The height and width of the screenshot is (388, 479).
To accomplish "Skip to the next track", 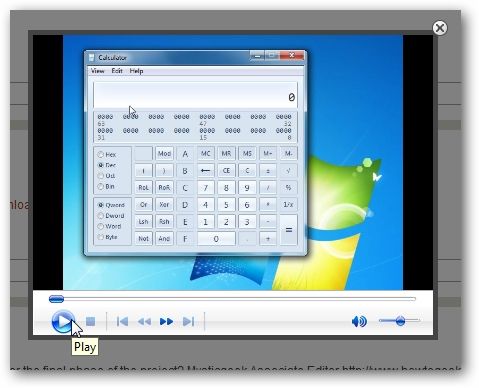I will [x=188, y=322].
